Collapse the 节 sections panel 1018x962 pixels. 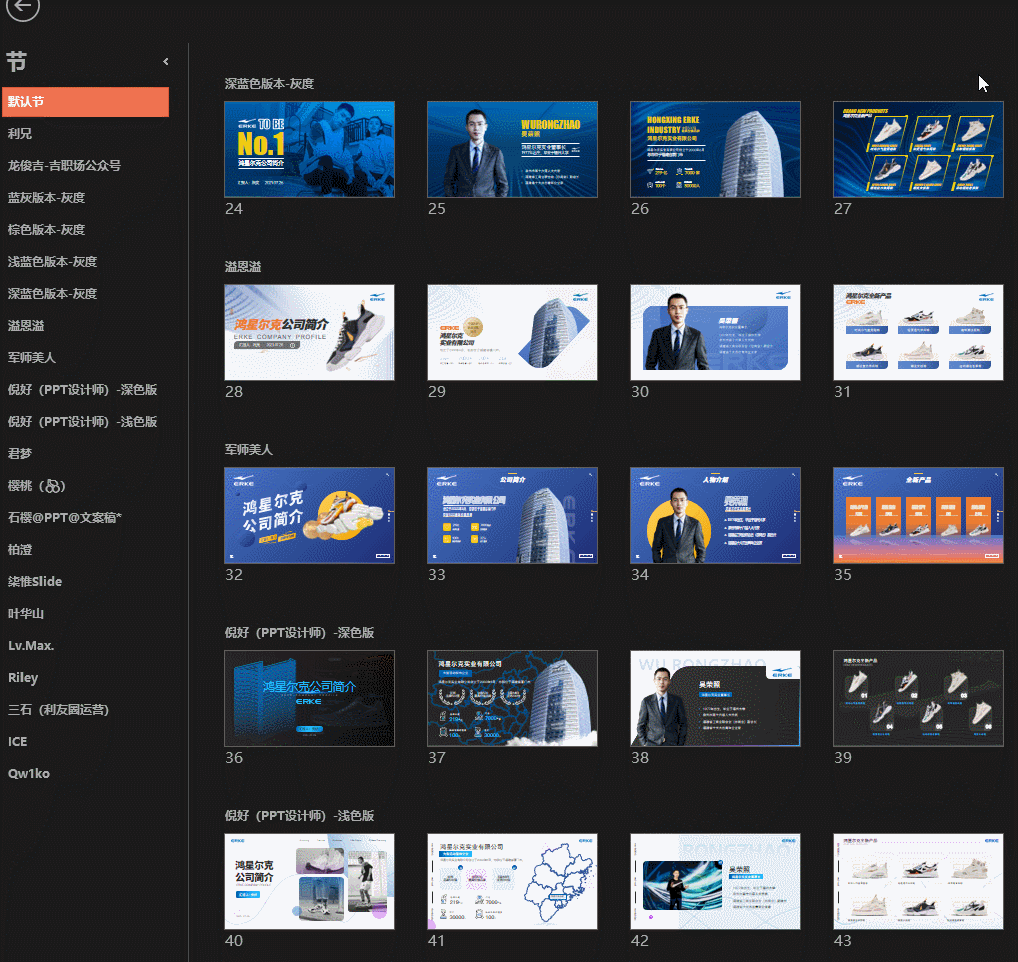click(166, 62)
